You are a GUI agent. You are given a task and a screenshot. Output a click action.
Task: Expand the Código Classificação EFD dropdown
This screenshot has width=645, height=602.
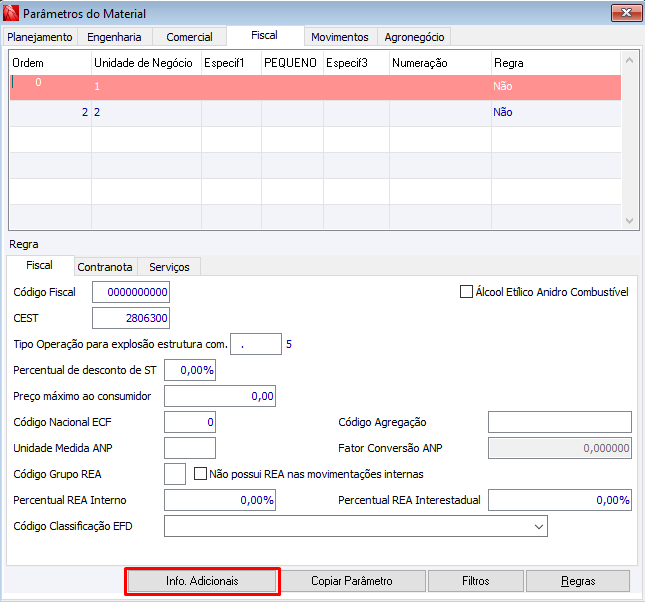pos(538,526)
